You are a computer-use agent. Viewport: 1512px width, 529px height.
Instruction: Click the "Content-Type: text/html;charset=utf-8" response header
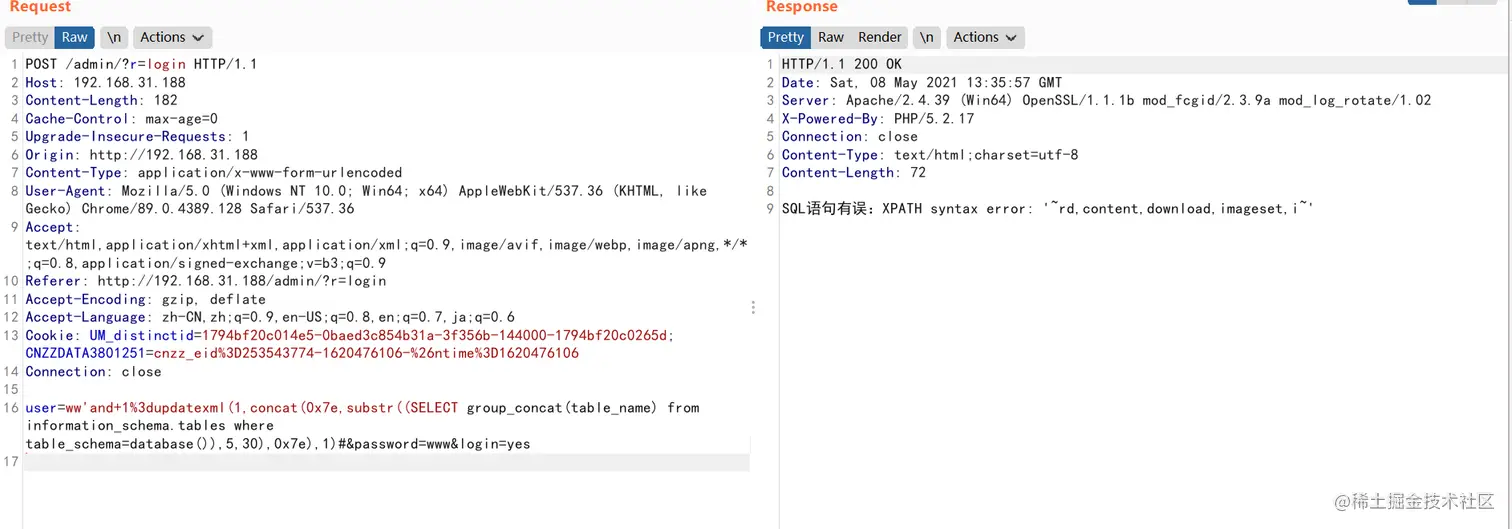tap(930, 154)
